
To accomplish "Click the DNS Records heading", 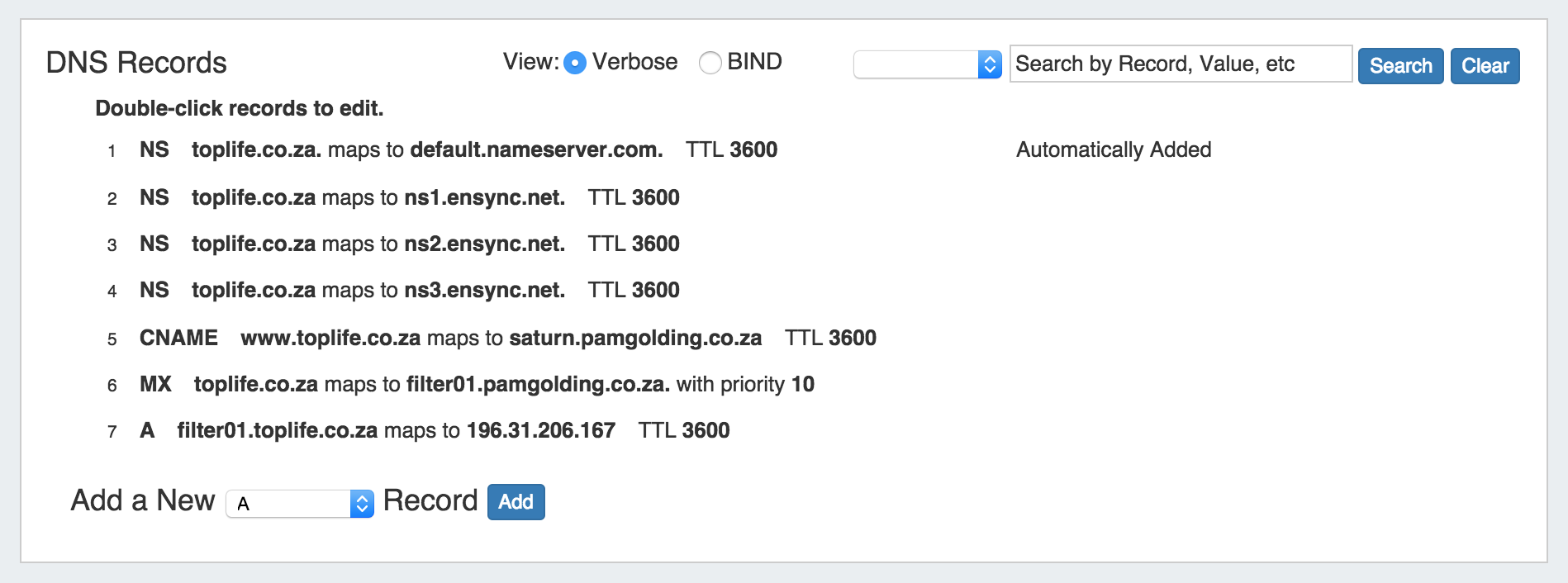I will [x=136, y=63].
